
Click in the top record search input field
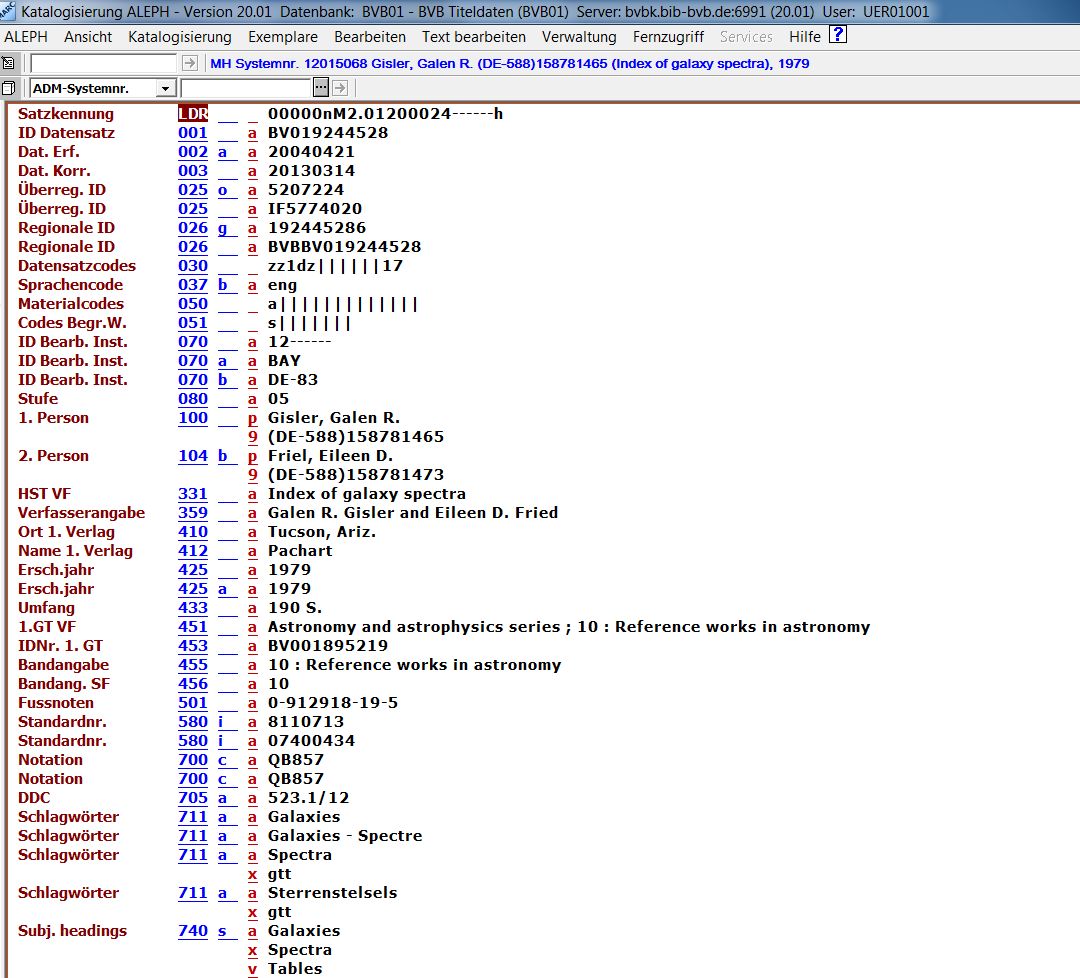(104, 63)
